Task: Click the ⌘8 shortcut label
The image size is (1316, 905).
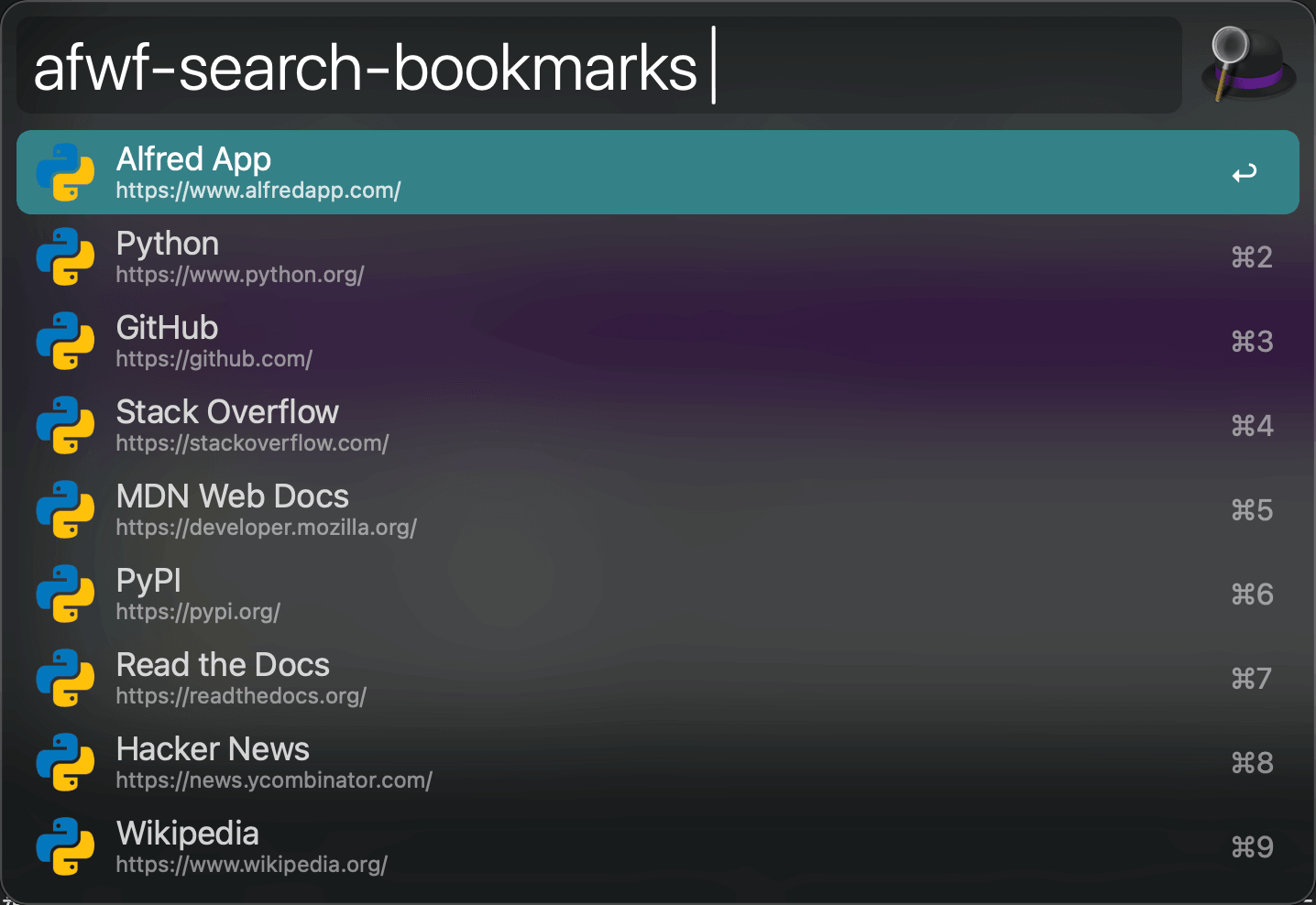Action: (1252, 763)
